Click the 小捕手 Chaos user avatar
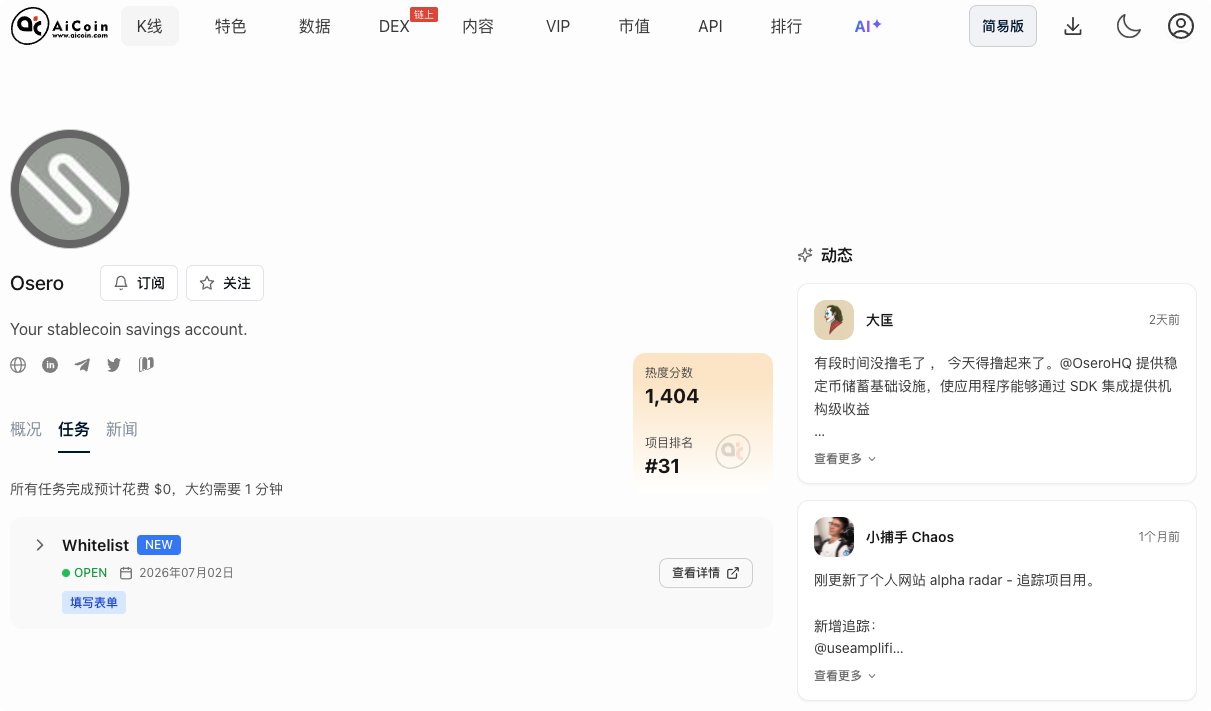 (834, 537)
